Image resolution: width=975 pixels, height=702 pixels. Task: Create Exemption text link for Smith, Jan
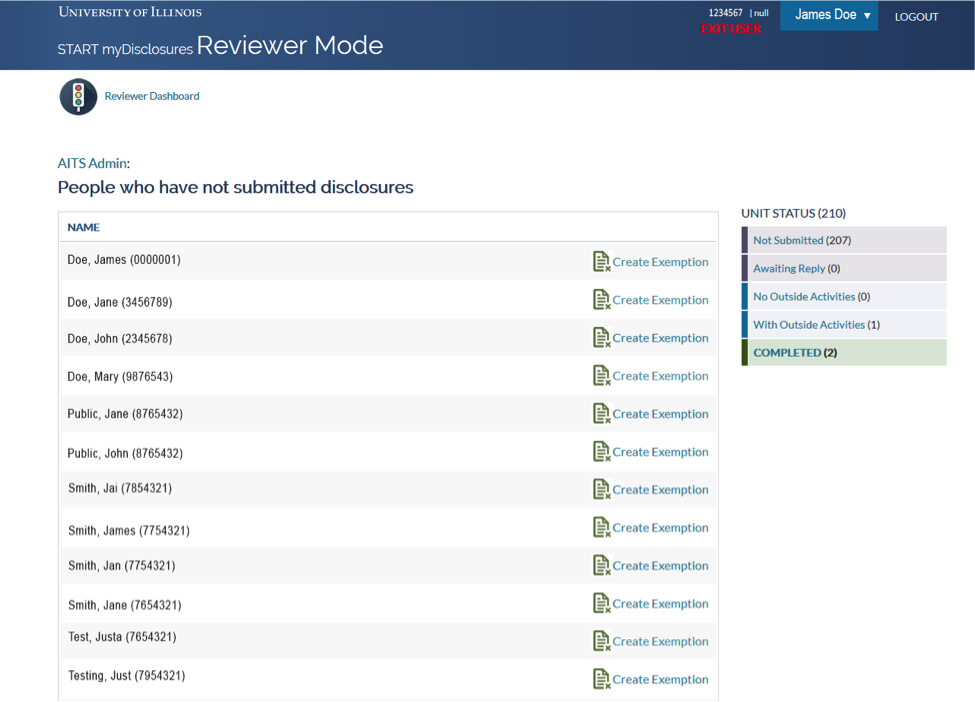tap(660, 566)
